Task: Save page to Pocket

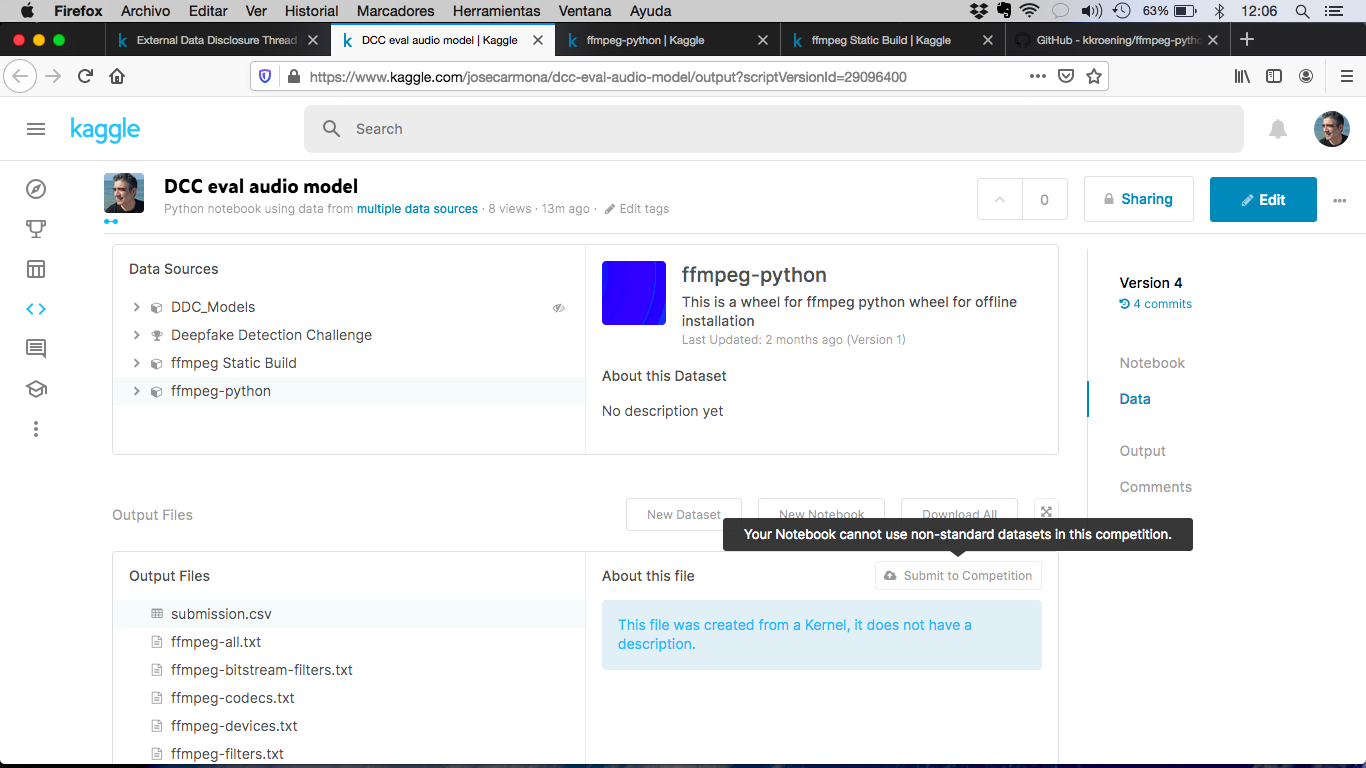Action: click(1066, 76)
